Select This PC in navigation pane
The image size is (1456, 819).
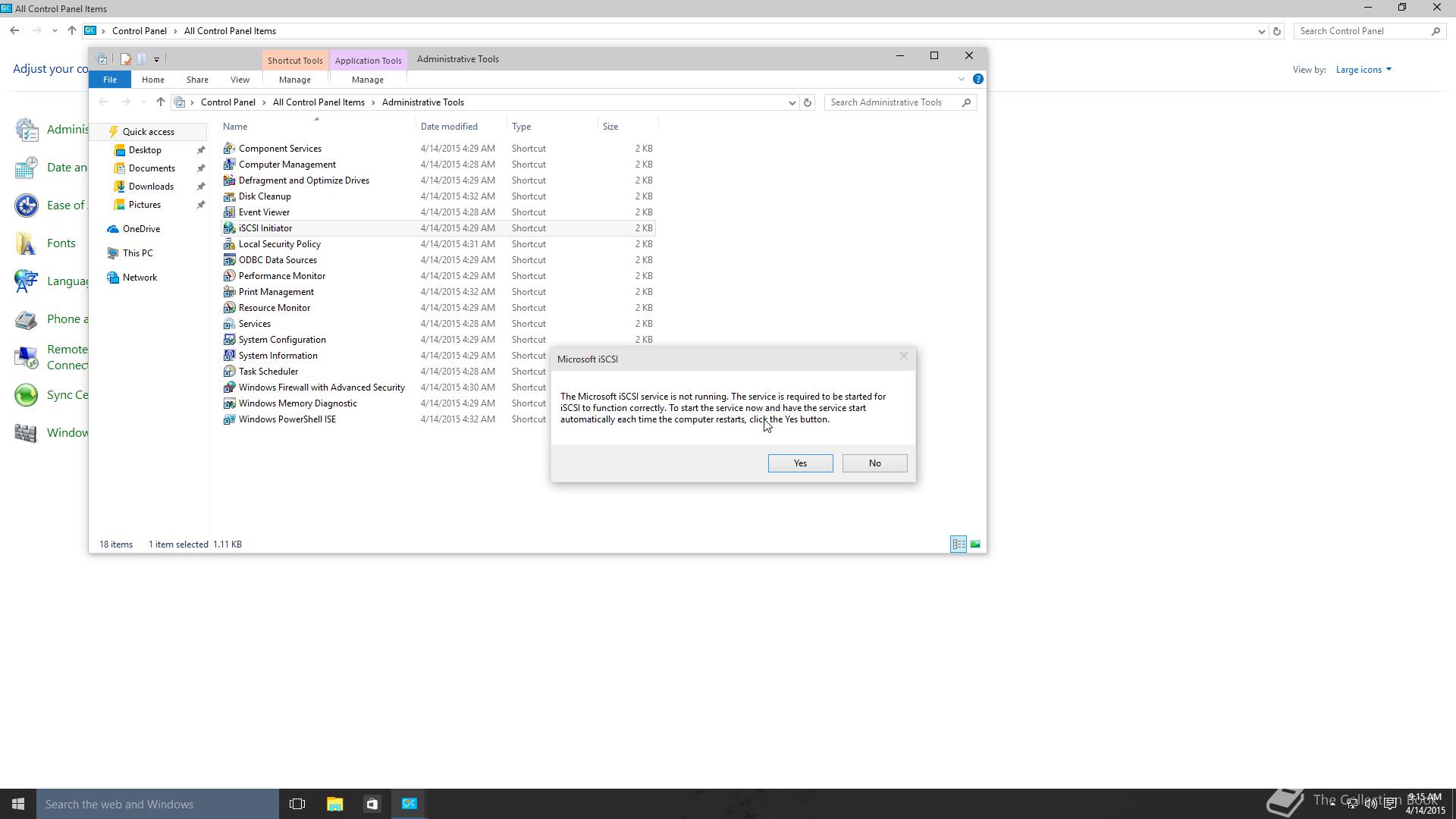(137, 253)
